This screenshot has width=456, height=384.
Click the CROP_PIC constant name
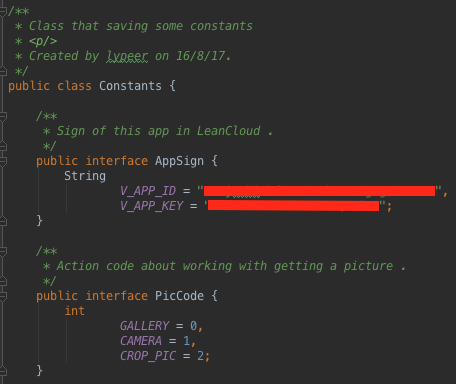pos(148,356)
